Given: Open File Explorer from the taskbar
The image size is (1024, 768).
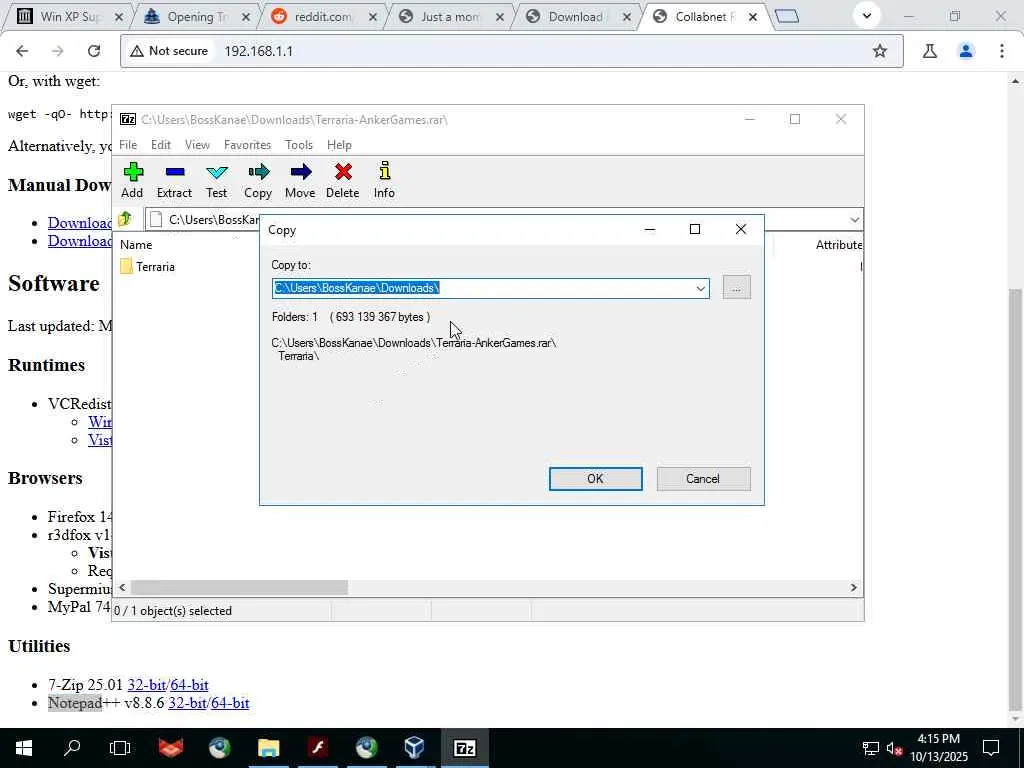Looking at the screenshot, I should [x=268, y=748].
